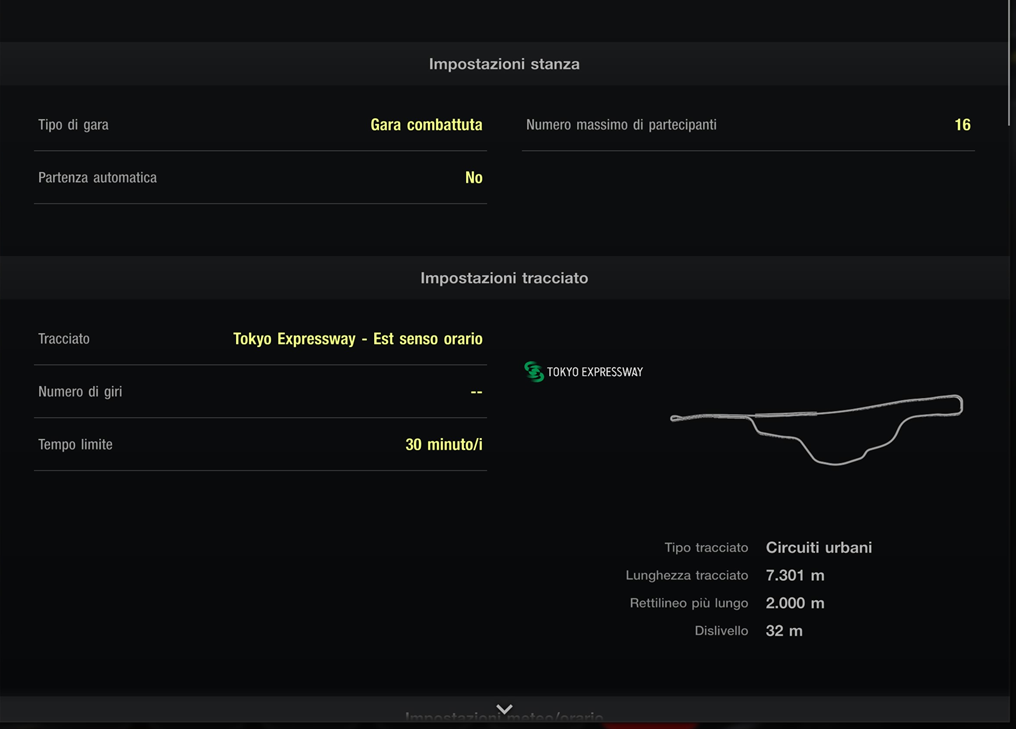Toggle the Partenza automatica setting
Screen dimensions: 1016x729
tap(260, 178)
